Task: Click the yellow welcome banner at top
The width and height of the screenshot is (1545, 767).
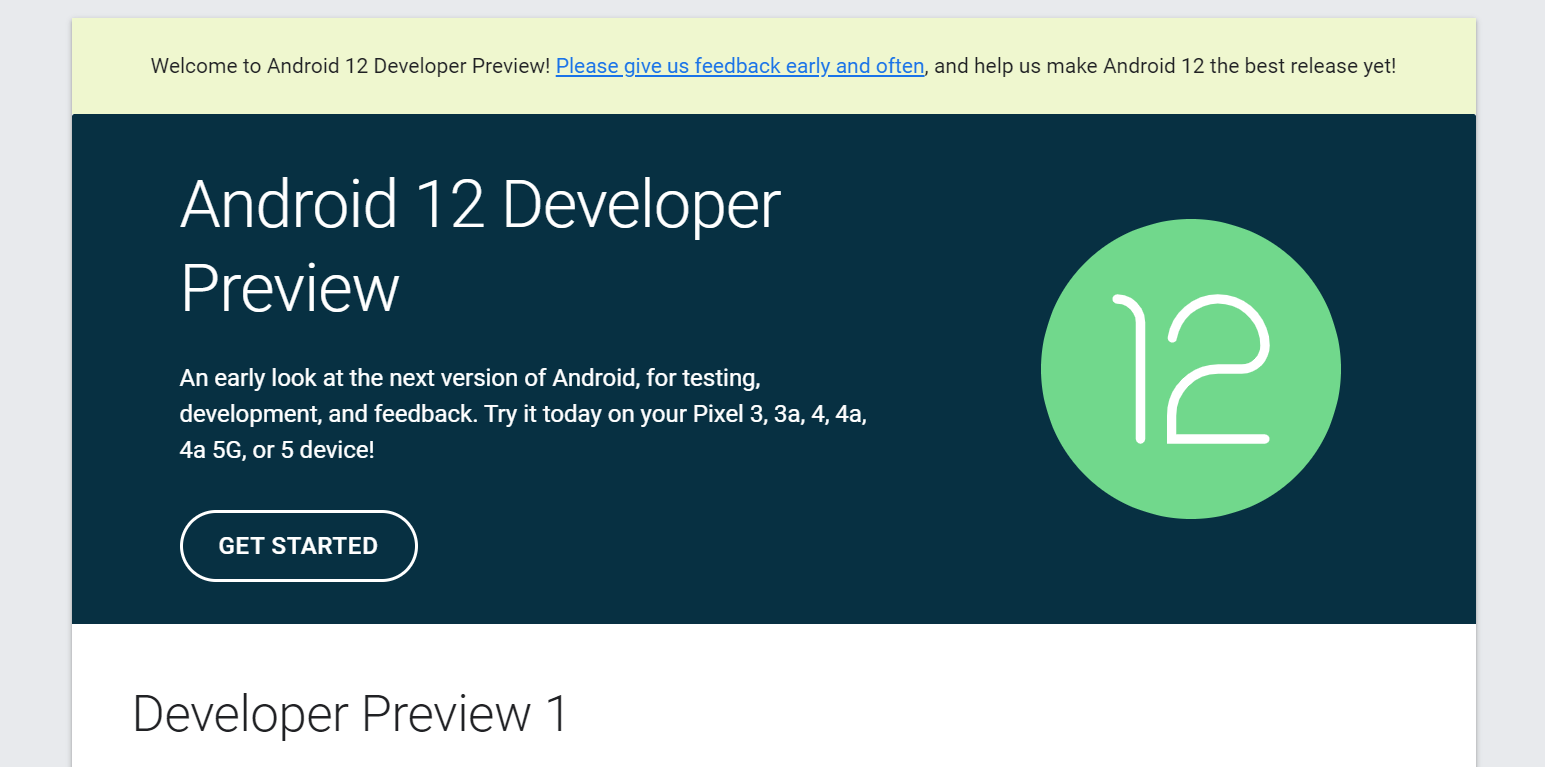Action: click(772, 66)
